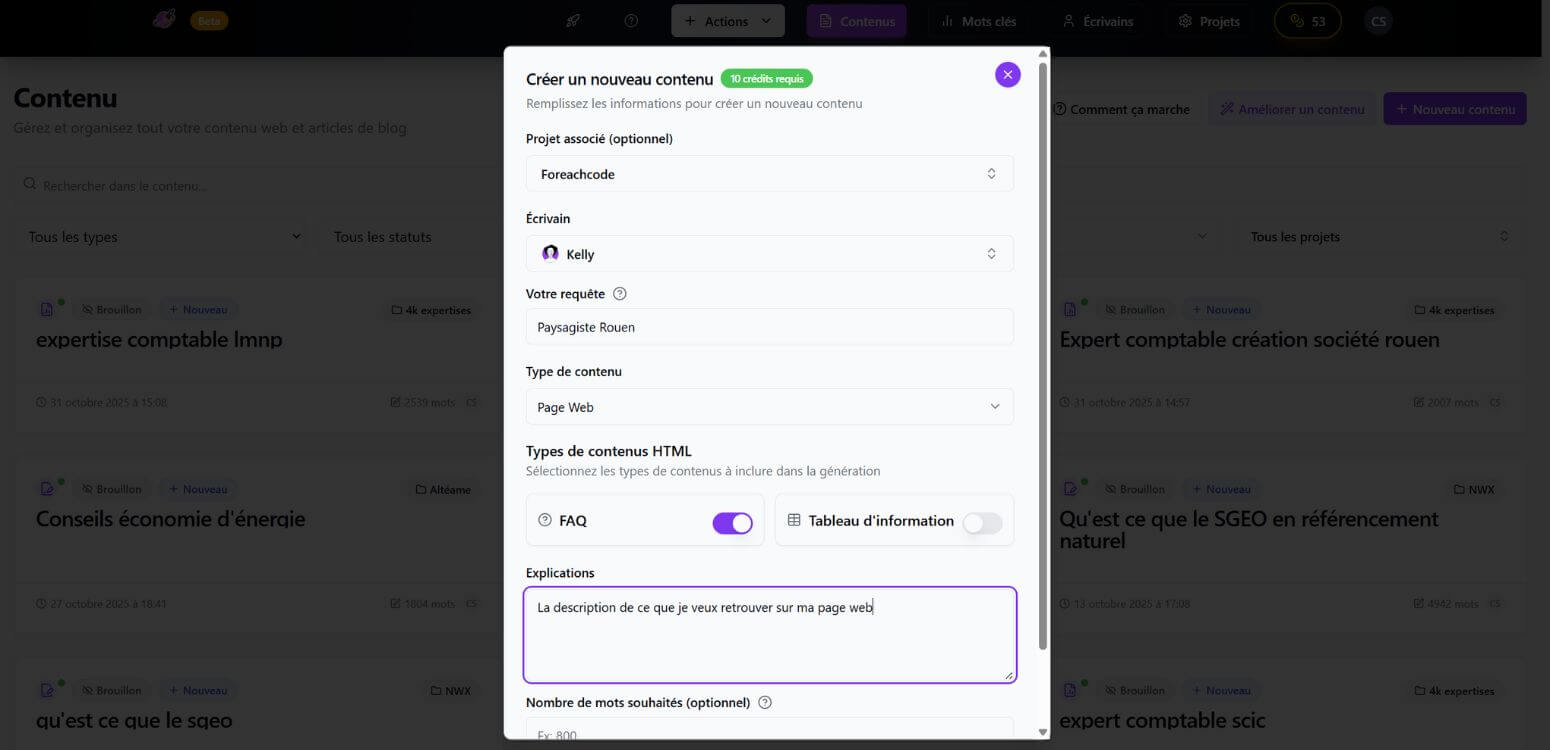Open the Actions menu in the header
The height and width of the screenshot is (750, 1550).
coord(728,21)
